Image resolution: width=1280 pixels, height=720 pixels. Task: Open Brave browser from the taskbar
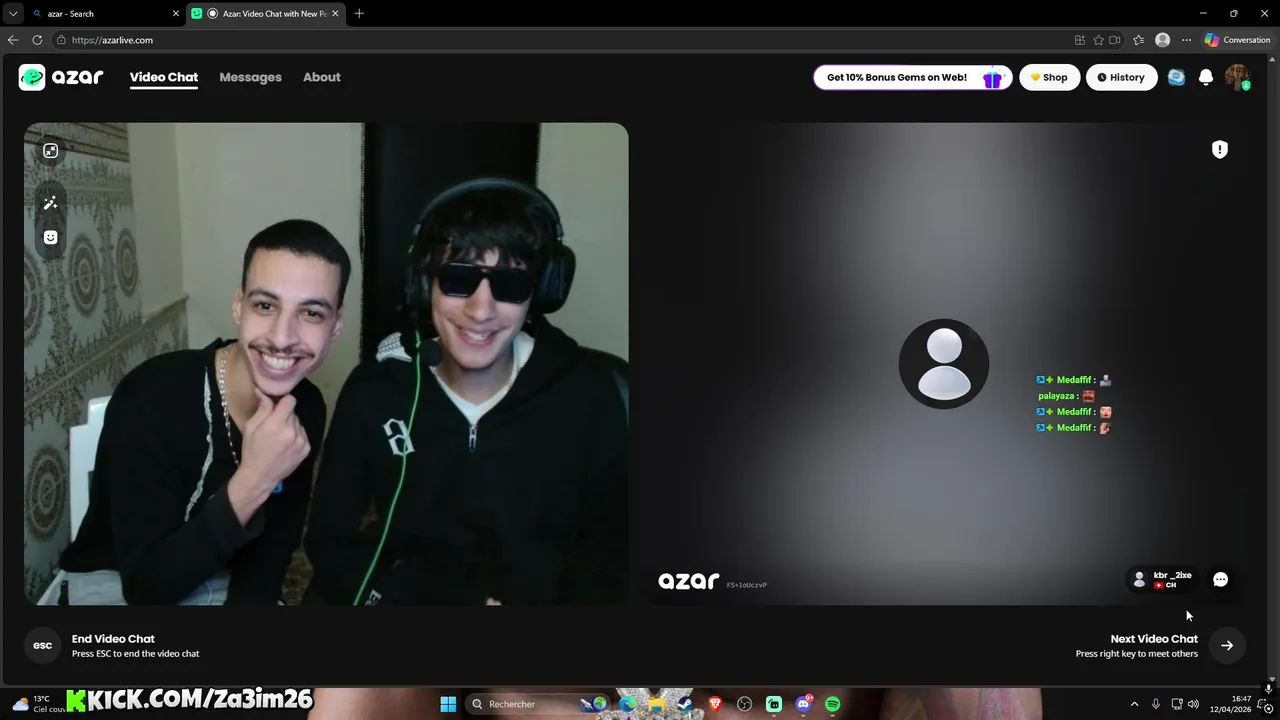click(x=715, y=704)
